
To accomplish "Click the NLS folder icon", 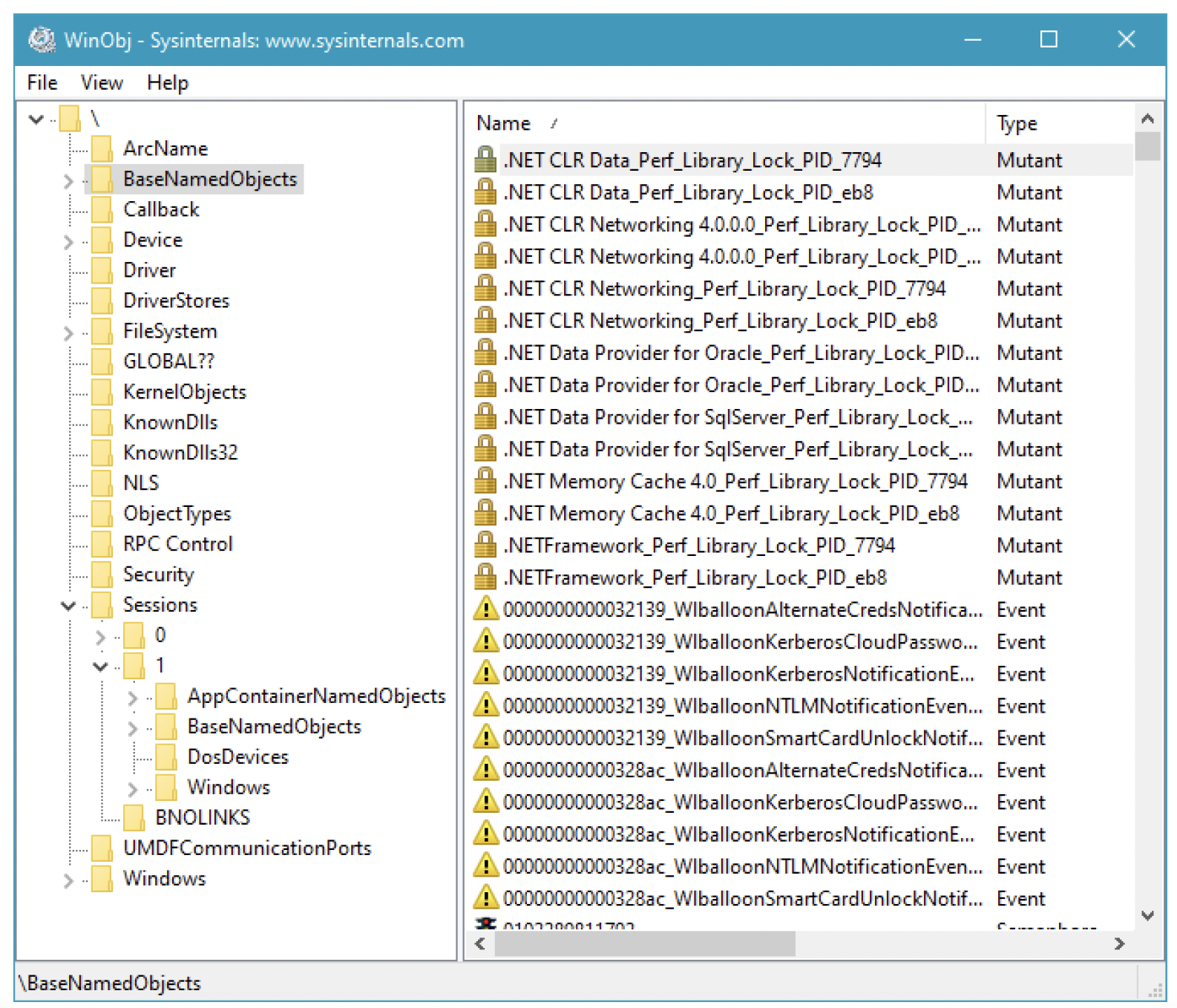I will click(102, 483).
